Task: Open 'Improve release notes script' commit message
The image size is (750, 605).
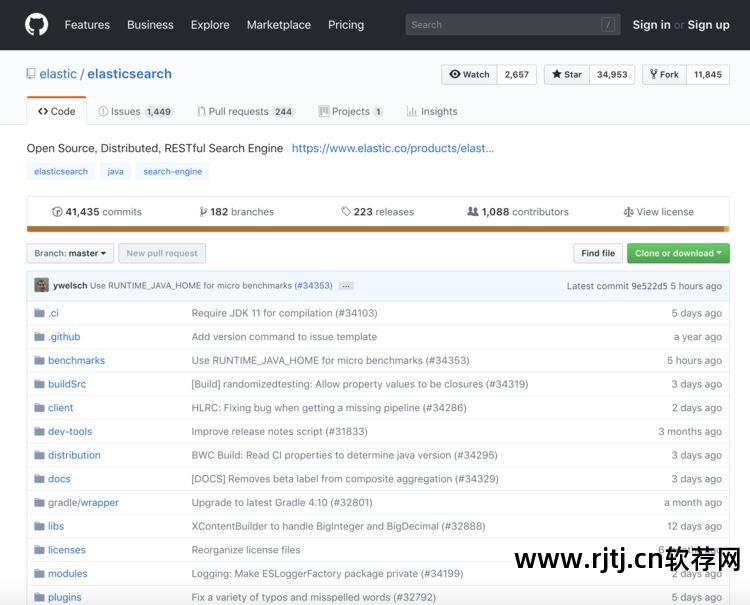Action: click(279, 431)
